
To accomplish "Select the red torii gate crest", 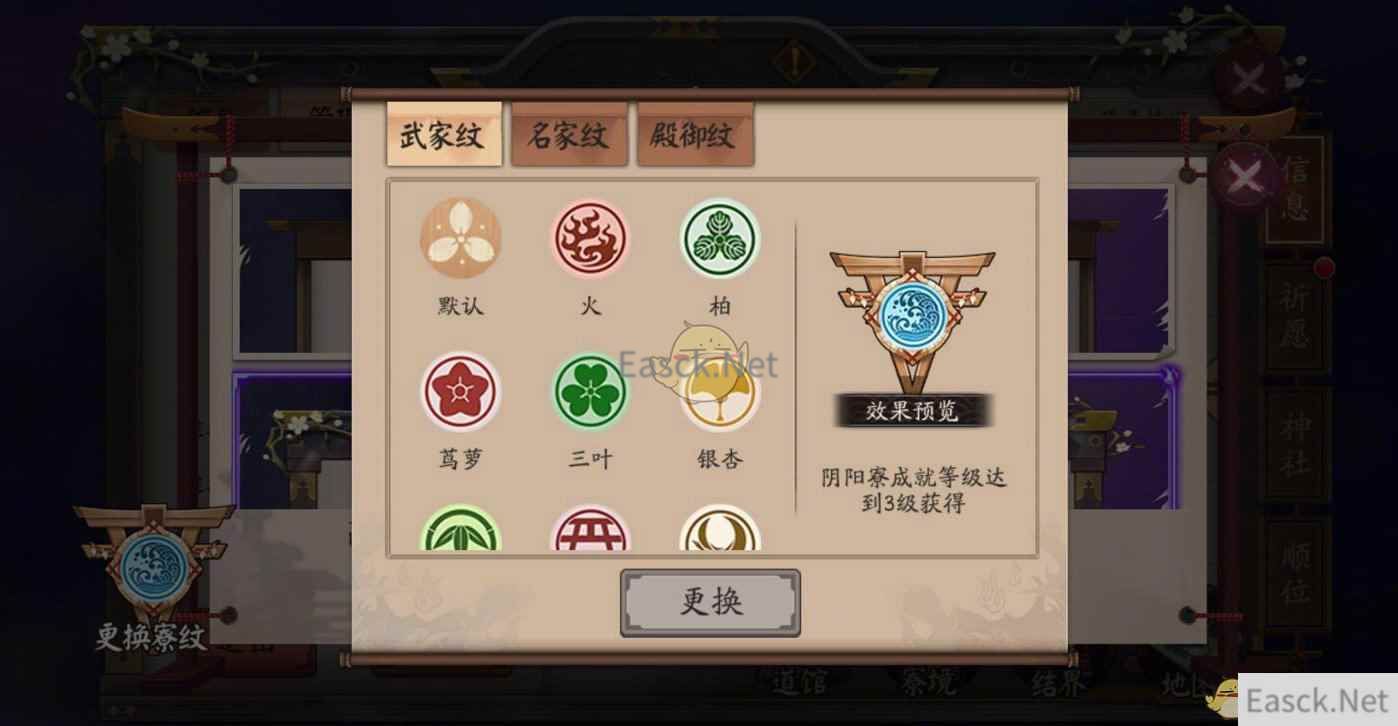I will tap(590, 529).
